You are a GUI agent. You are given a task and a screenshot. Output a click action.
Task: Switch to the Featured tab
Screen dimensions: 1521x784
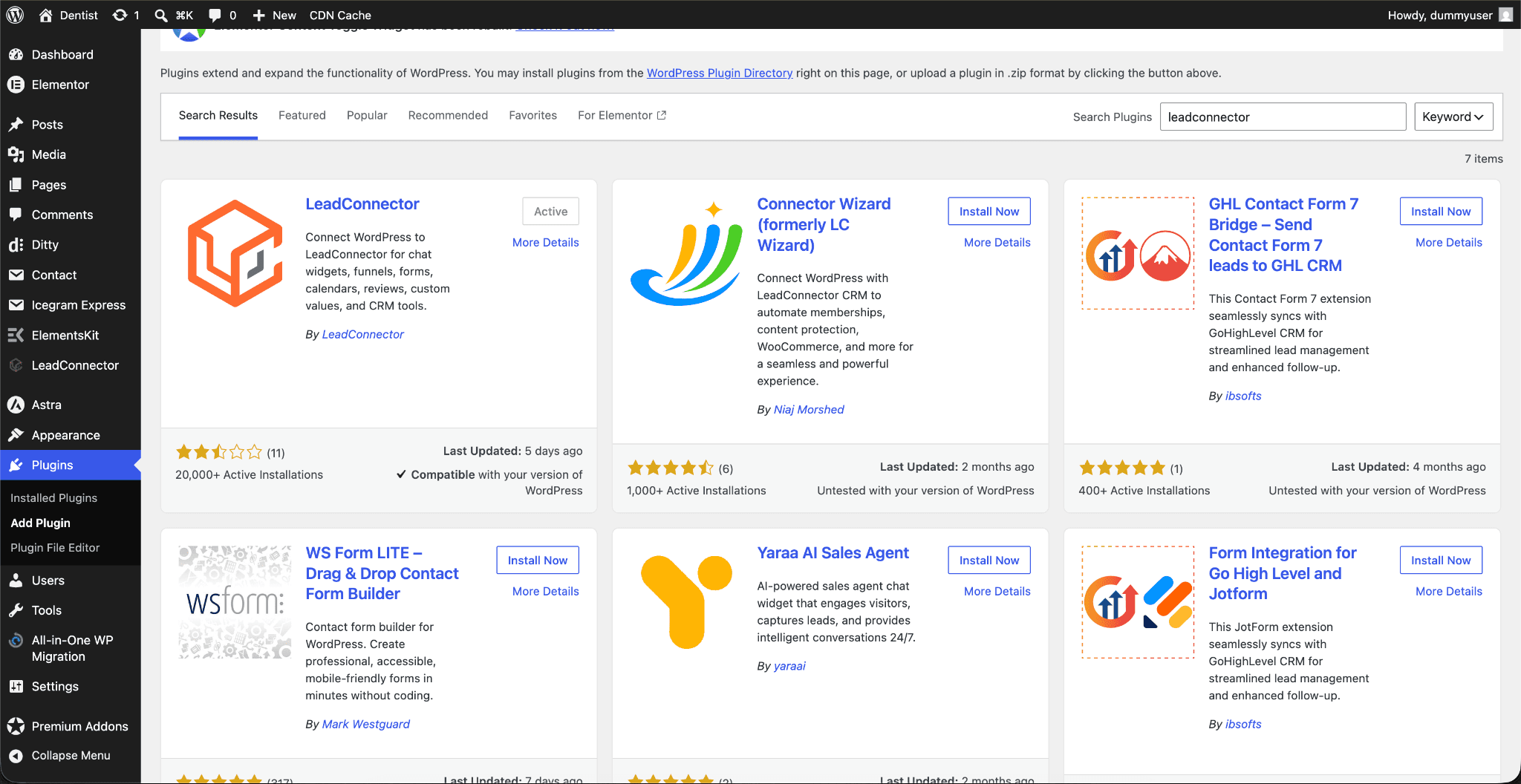click(302, 115)
